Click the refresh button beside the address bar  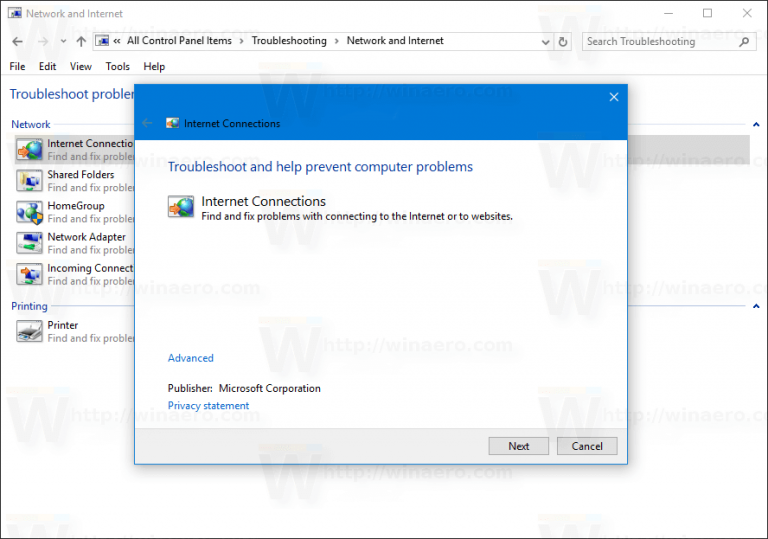[x=563, y=42]
